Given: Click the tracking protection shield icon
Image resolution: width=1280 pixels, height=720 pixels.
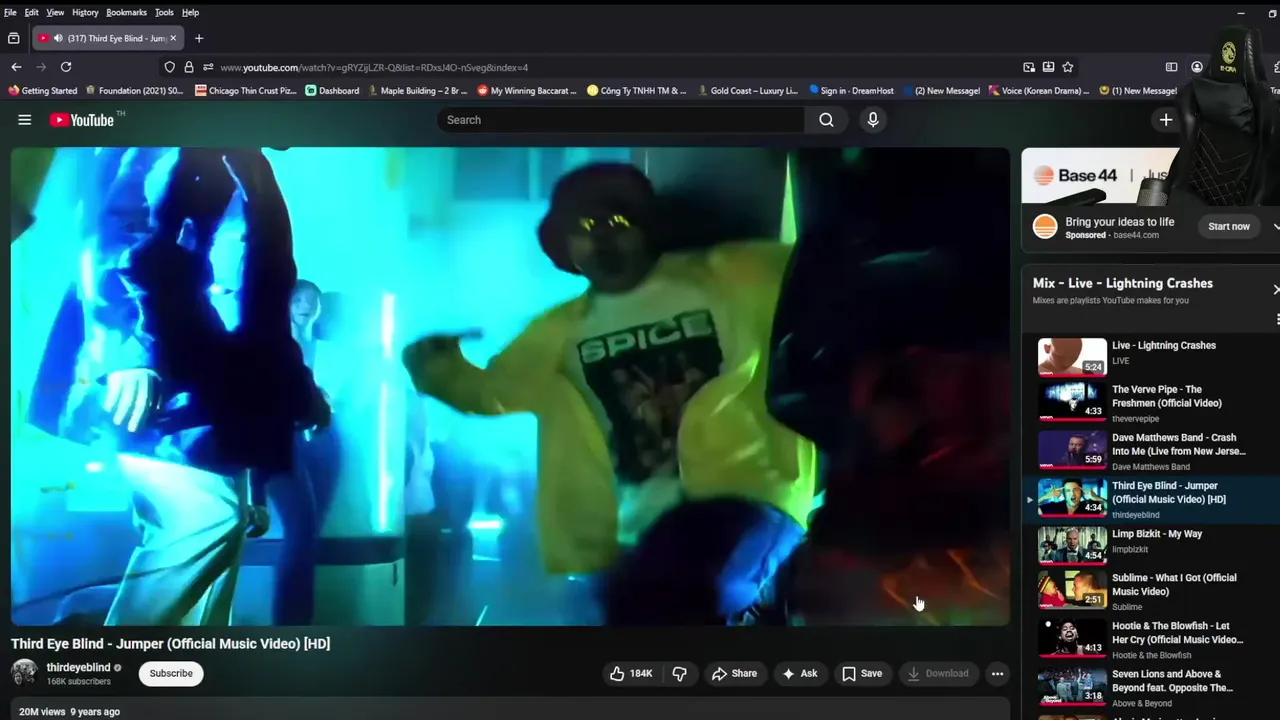Looking at the screenshot, I should pyautogui.click(x=169, y=67).
